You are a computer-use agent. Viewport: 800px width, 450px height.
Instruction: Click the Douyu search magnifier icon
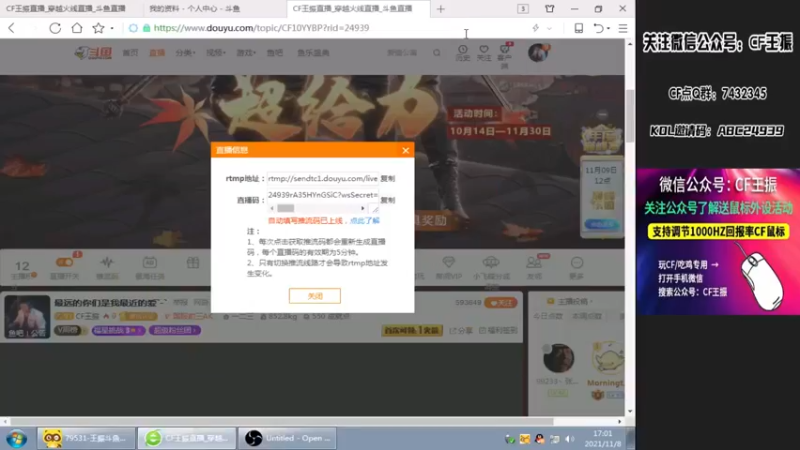[437, 53]
